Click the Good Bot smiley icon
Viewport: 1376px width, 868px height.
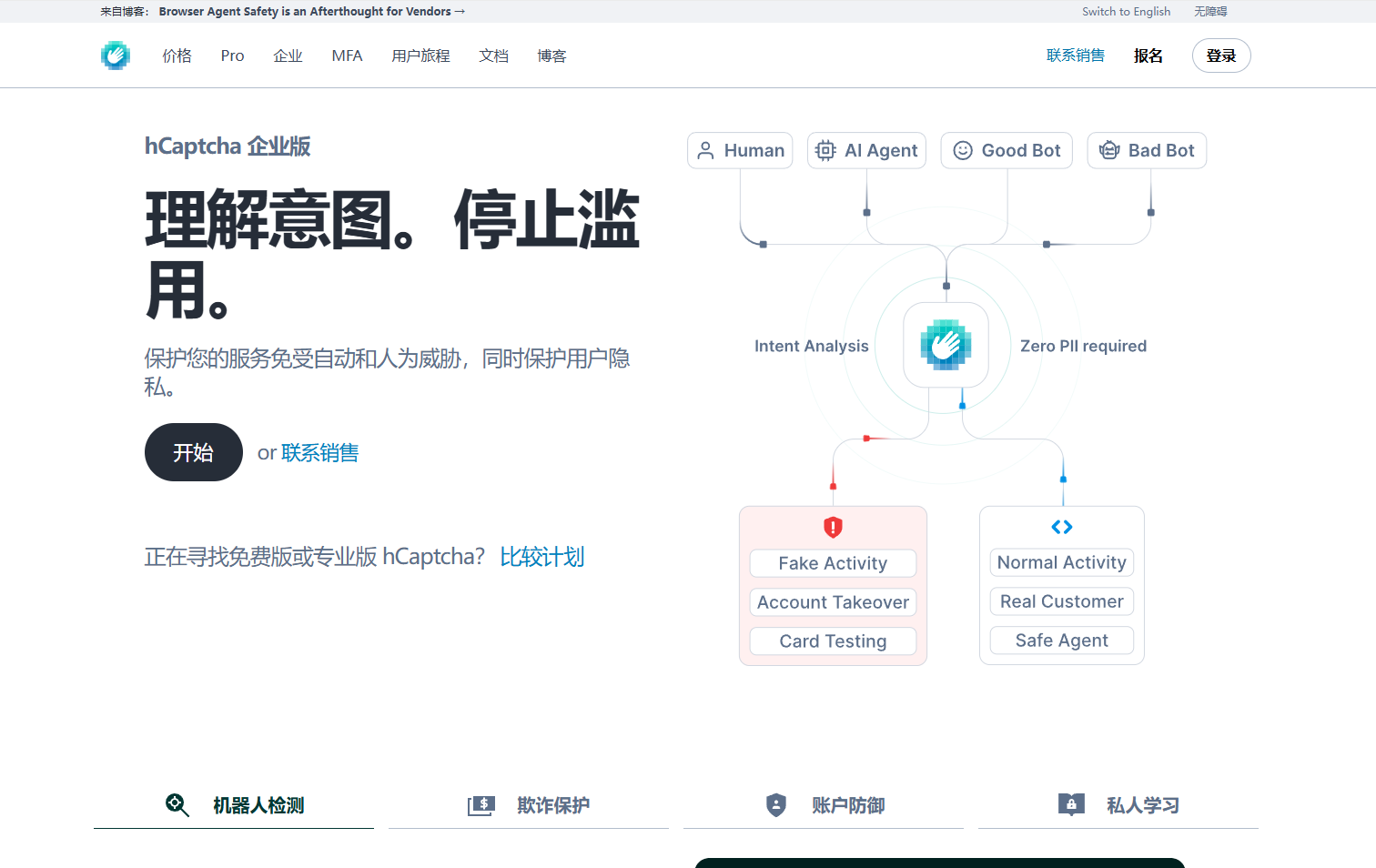[962, 151]
